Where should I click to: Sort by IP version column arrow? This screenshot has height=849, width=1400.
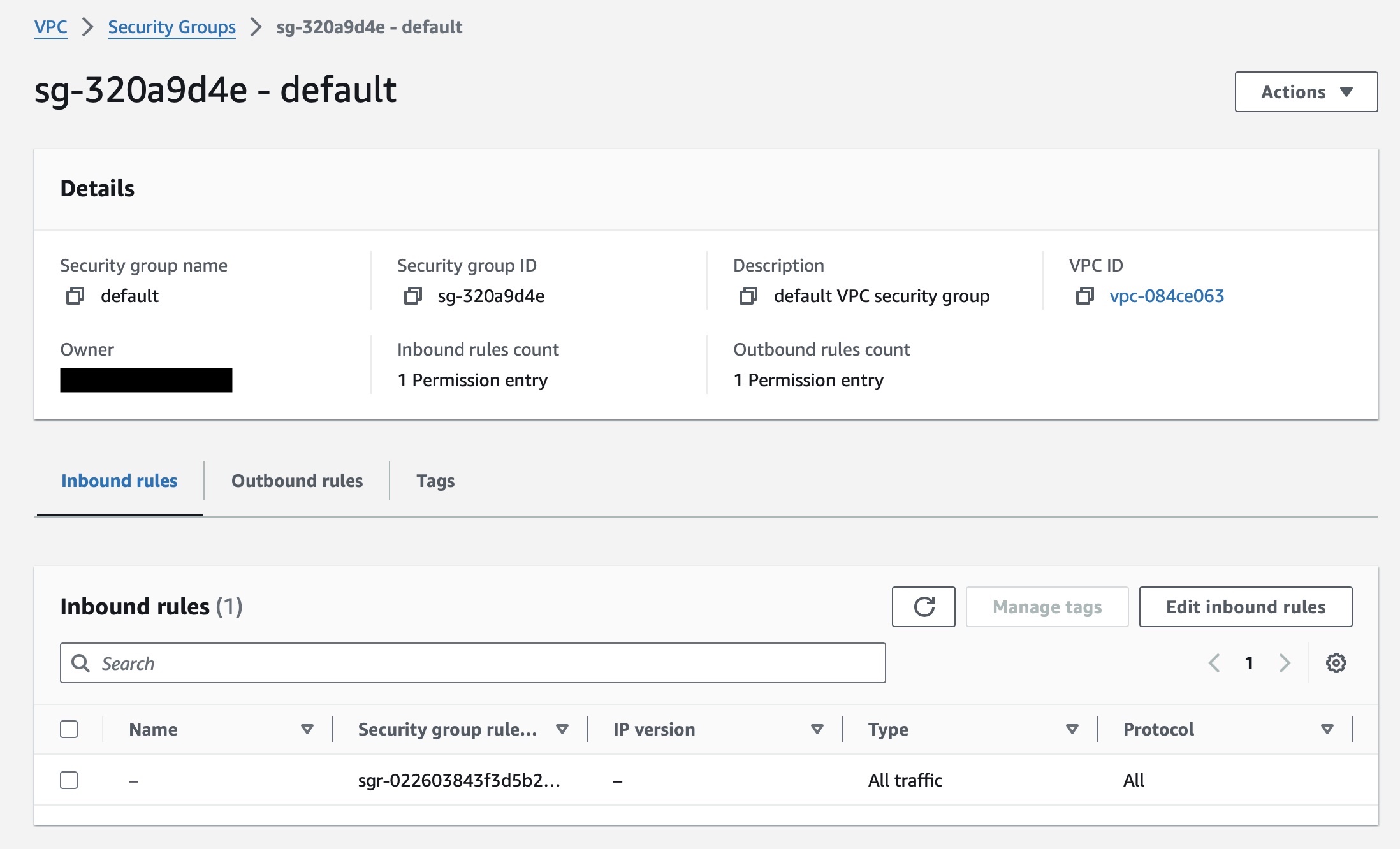point(817,729)
